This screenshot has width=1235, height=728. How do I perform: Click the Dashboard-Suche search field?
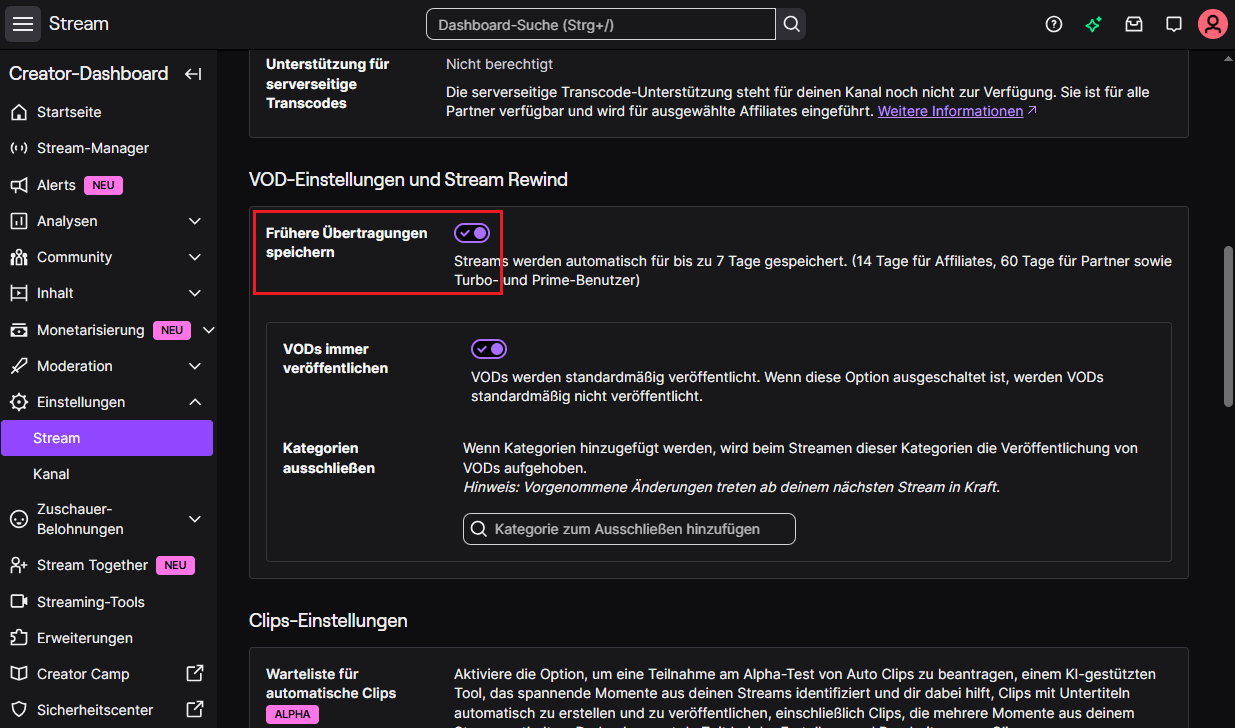point(601,24)
